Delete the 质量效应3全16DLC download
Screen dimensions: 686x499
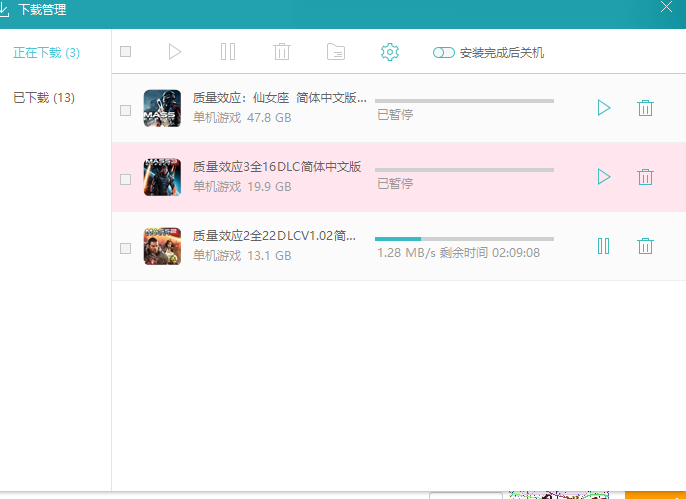pyautogui.click(x=645, y=177)
